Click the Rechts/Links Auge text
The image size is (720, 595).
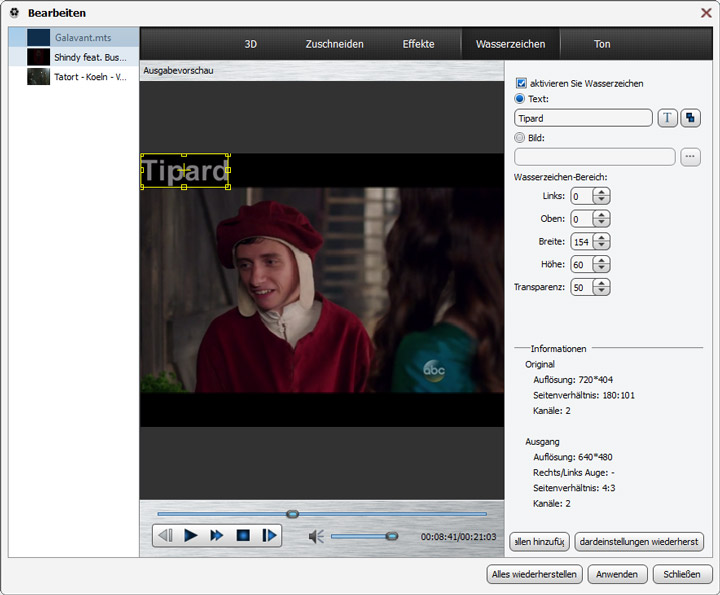(574, 472)
